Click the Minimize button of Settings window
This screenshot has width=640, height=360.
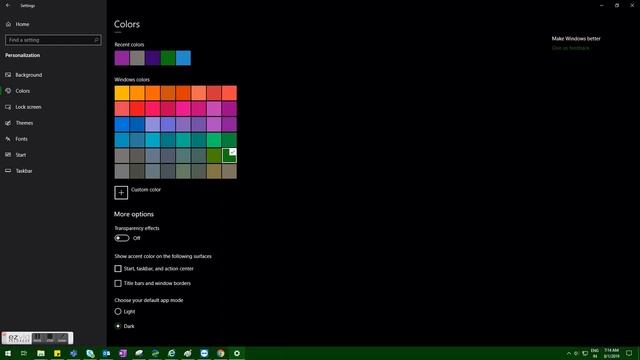click(x=602, y=5)
